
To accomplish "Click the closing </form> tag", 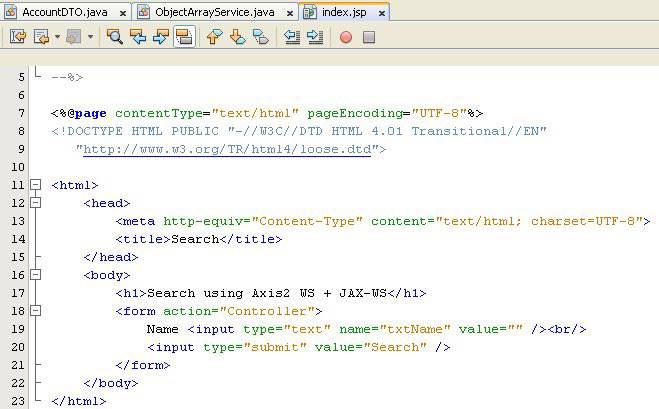I will 143,365.
